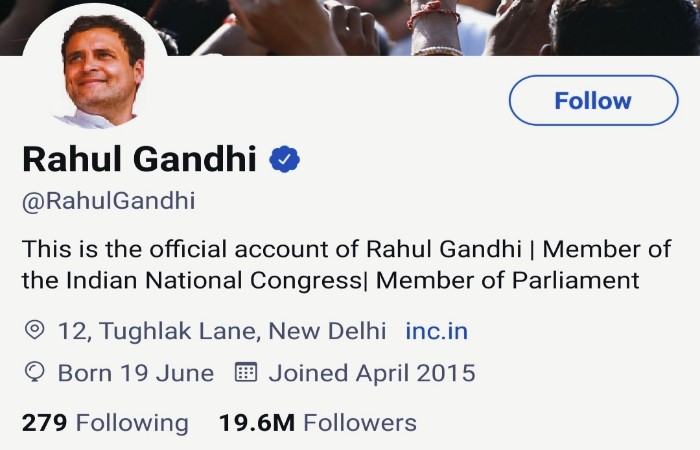The image size is (700, 450).
Task: Click the location pin icon
Action: click(34, 330)
